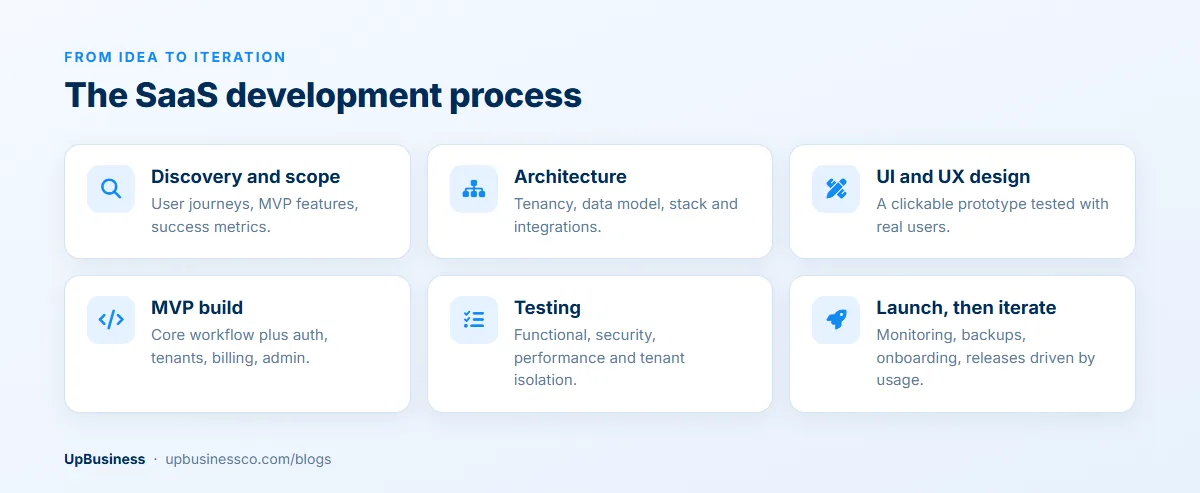Click the magnifying glass Discovery icon
Viewport: 1200px width, 493px height.
pyautogui.click(x=111, y=189)
